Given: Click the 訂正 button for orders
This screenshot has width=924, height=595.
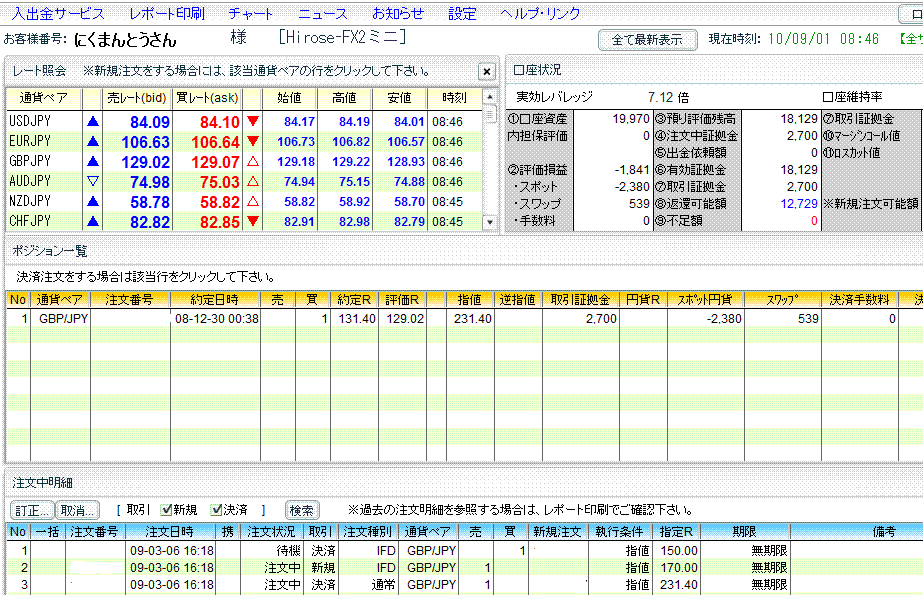Looking at the screenshot, I should tap(32, 510).
